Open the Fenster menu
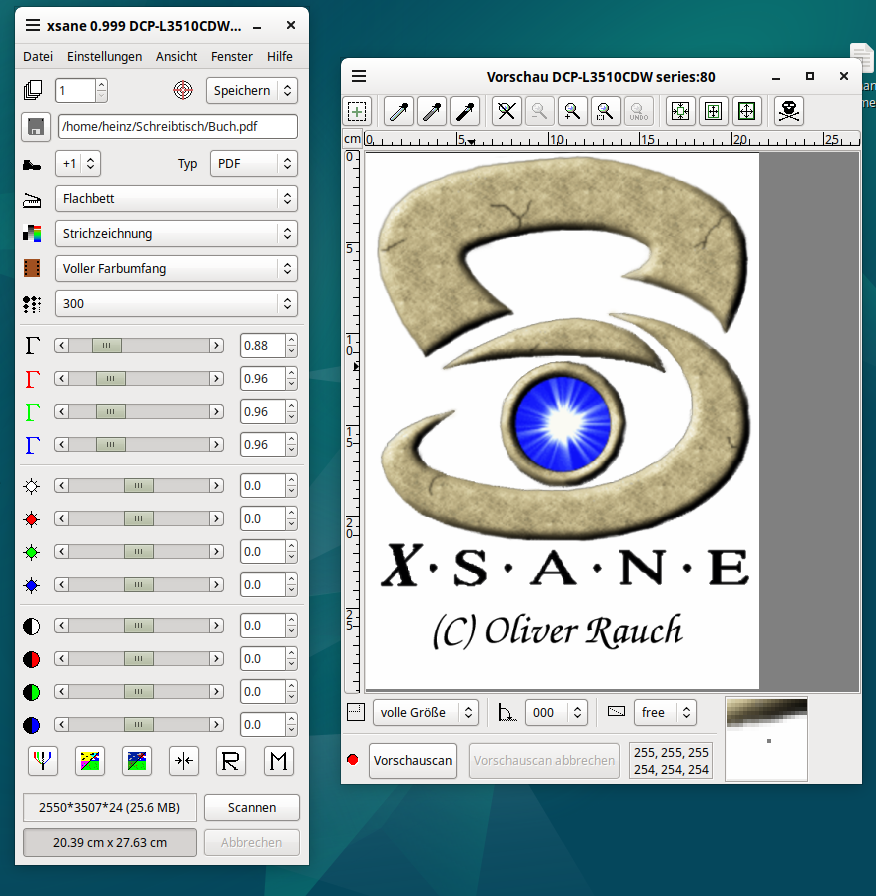Viewport: 876px width, 896px height. coord(231,57)
